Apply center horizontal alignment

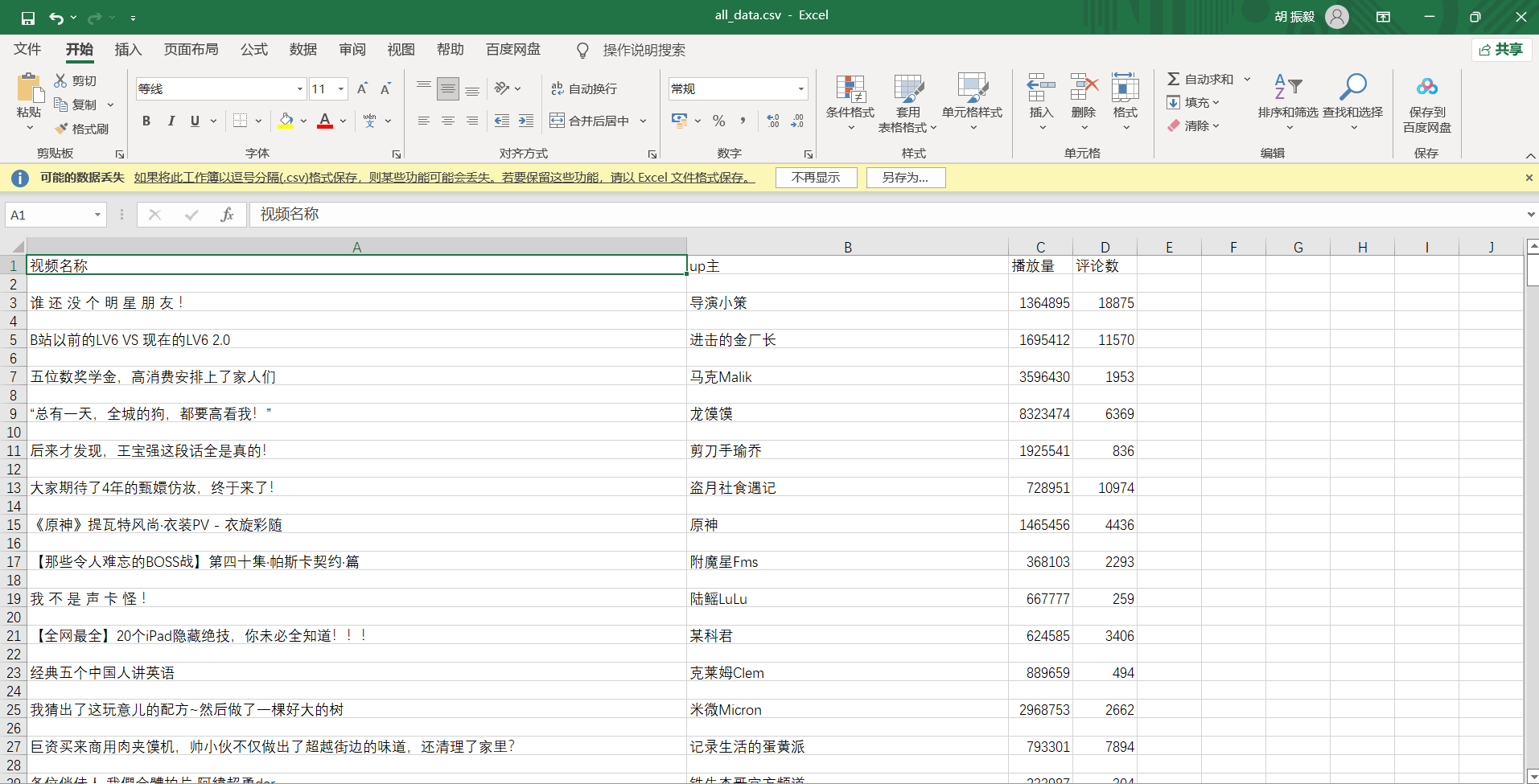(x=448, y=121)
